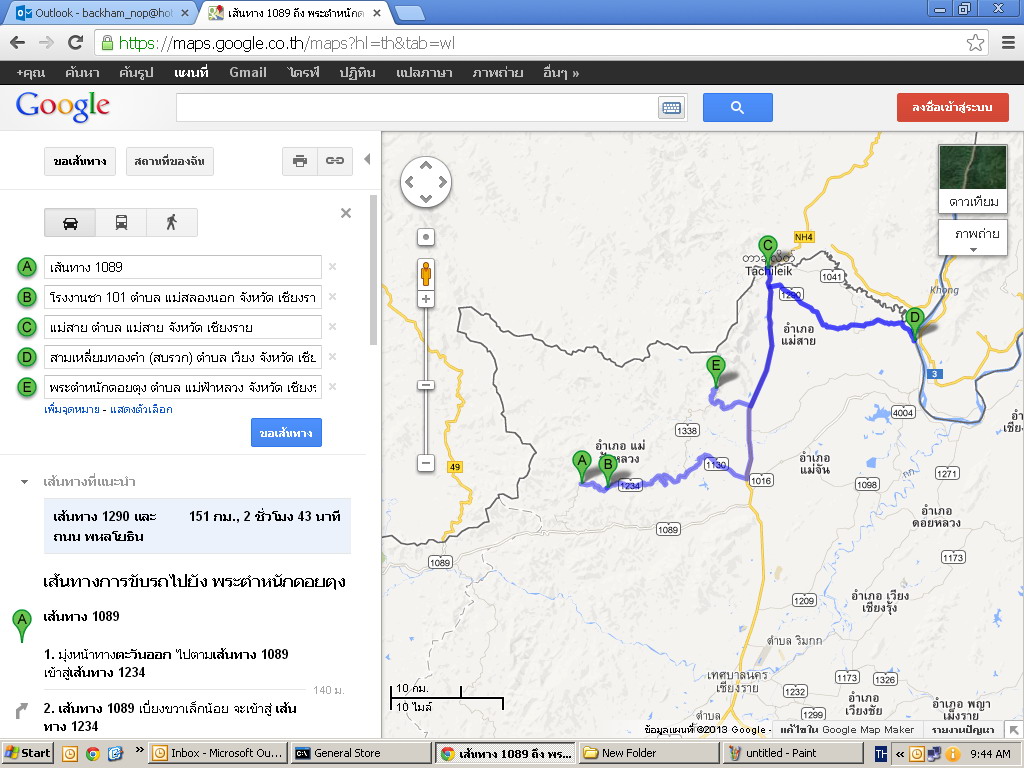1024x768 pixels.
Task: Select suggested route เส้นทาง 1290
Action: 197,526
